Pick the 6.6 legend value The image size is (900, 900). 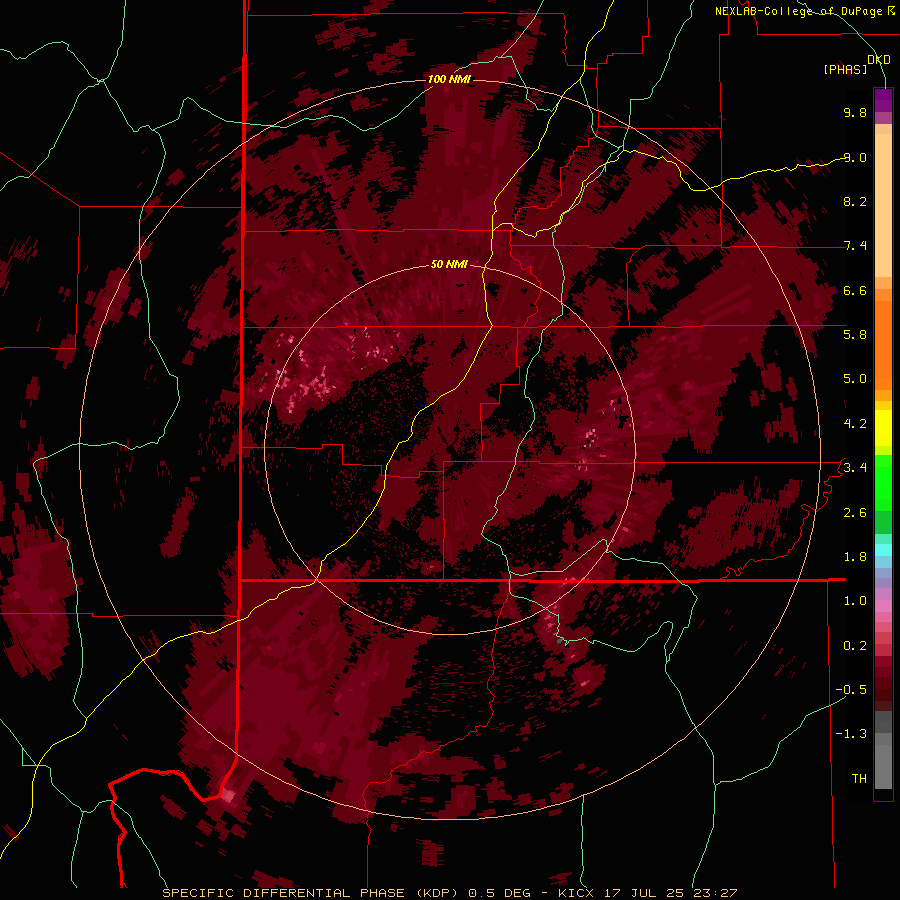tap(855, 290)
